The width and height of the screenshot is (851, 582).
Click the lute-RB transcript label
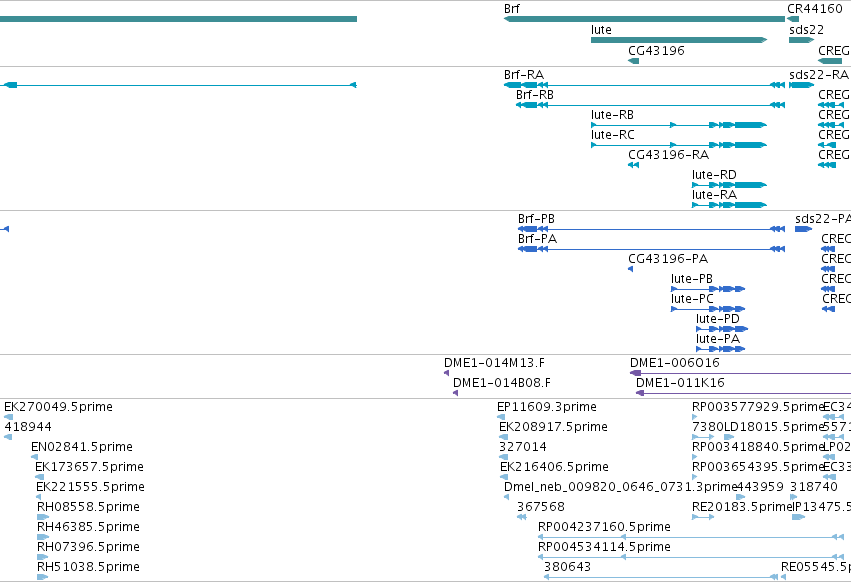point(612,115)
